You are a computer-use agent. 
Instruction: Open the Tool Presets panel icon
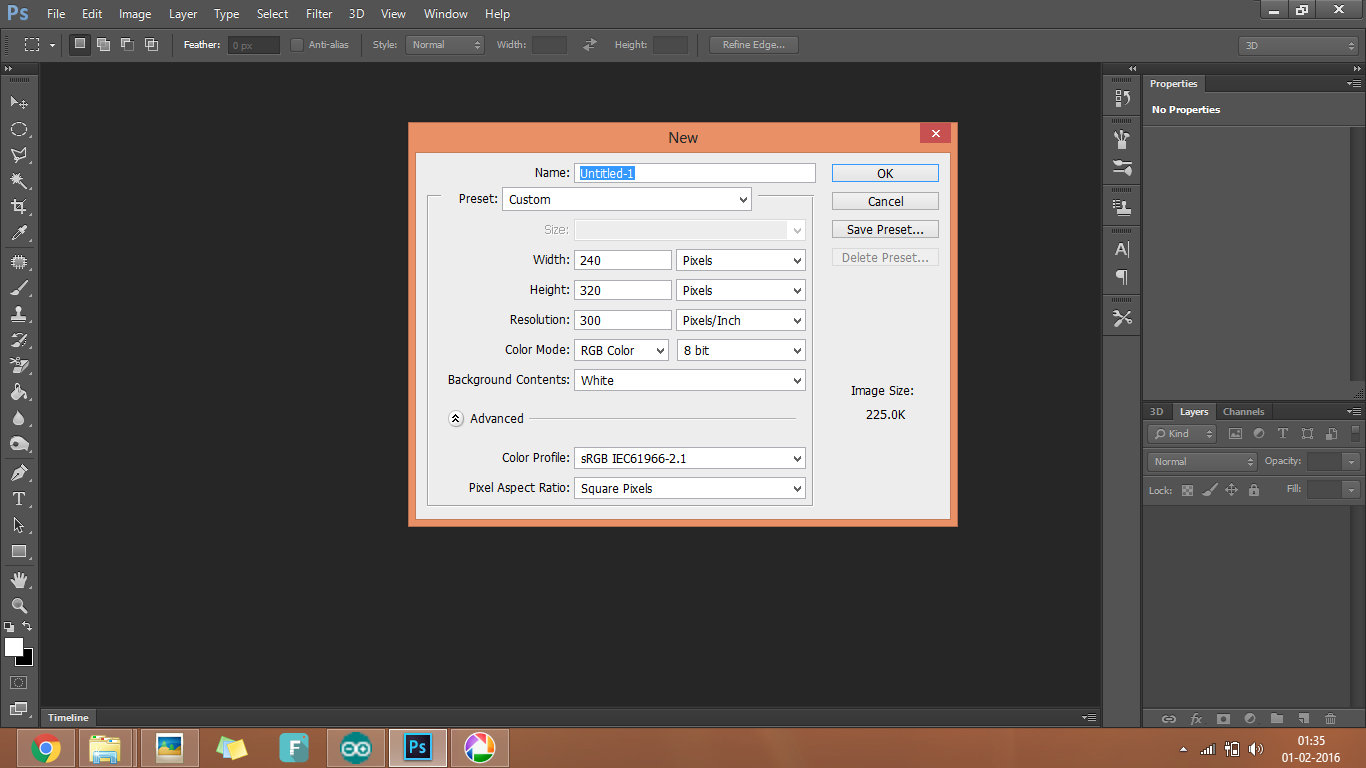[x=1122, y=318]
